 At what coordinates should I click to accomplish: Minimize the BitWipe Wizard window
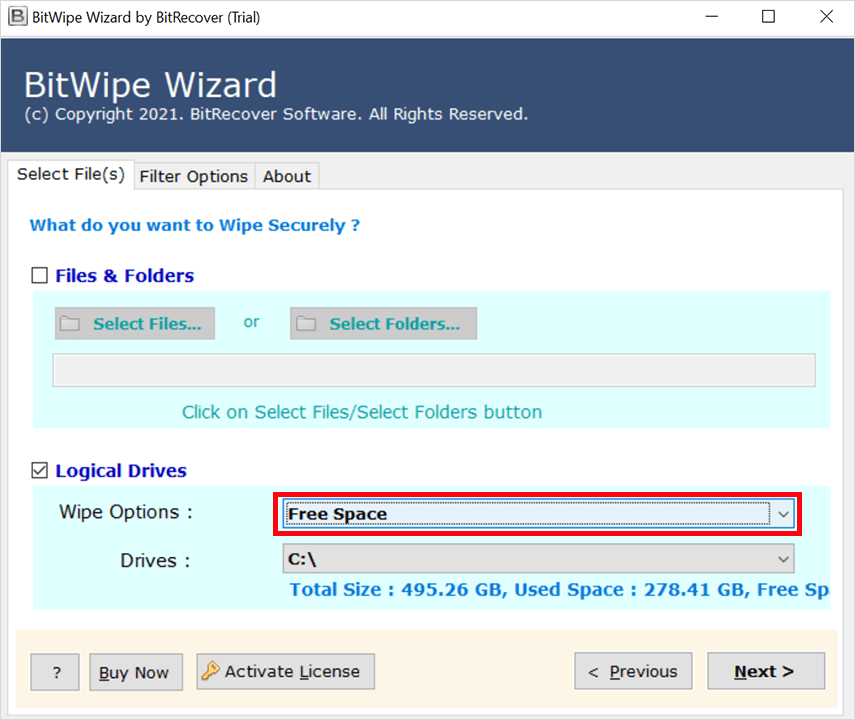(x=710, y=17)
